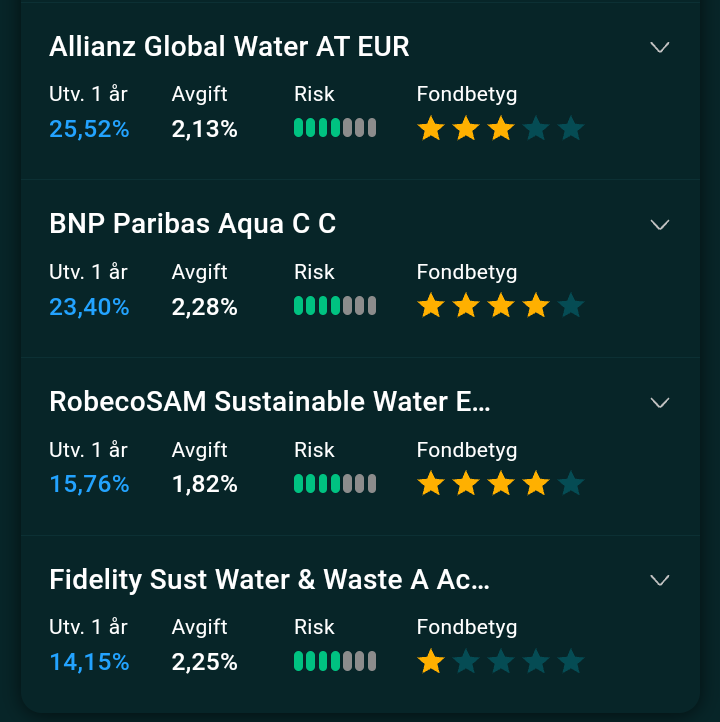Expand the Allianz Global Water fund row
This screenshot has width=720, height=722.
coord(659,47)
